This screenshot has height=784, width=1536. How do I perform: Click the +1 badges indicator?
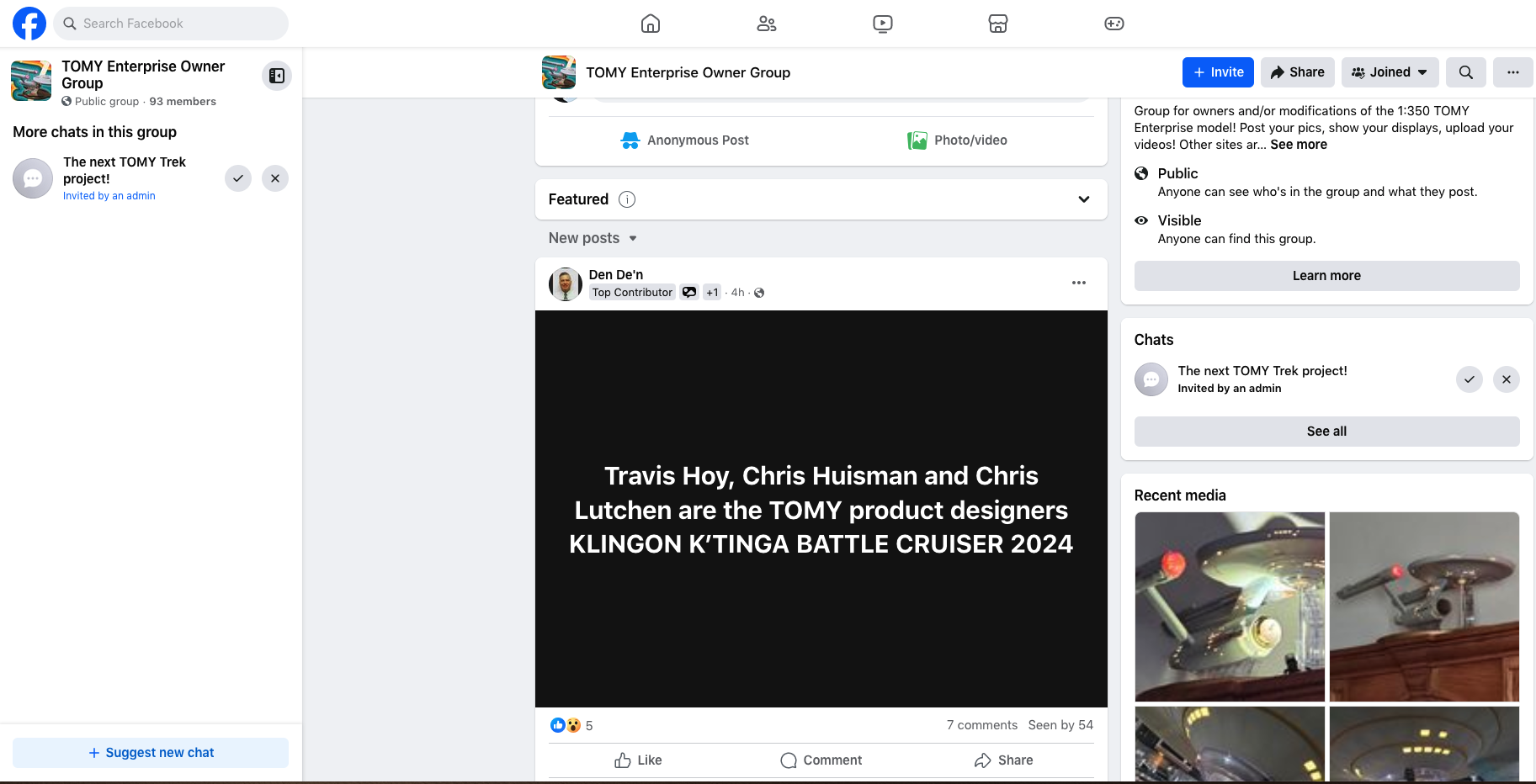pos(712,293)
